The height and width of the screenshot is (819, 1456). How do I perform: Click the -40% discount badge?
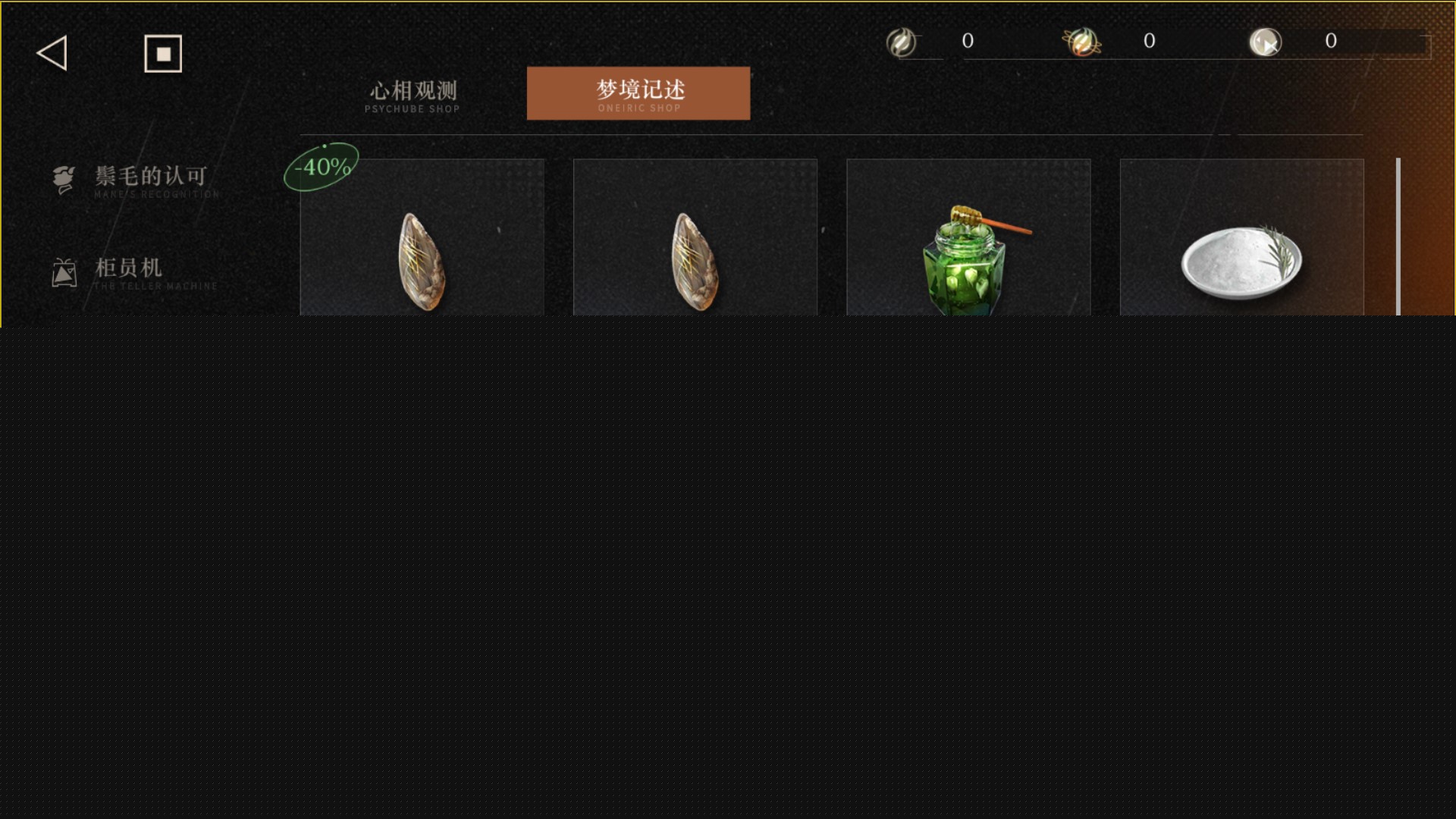coord(322,167)
